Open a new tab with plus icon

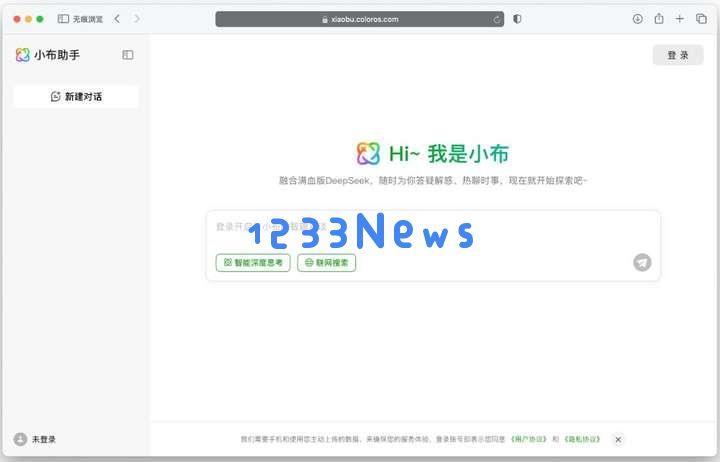click(680, 19)
